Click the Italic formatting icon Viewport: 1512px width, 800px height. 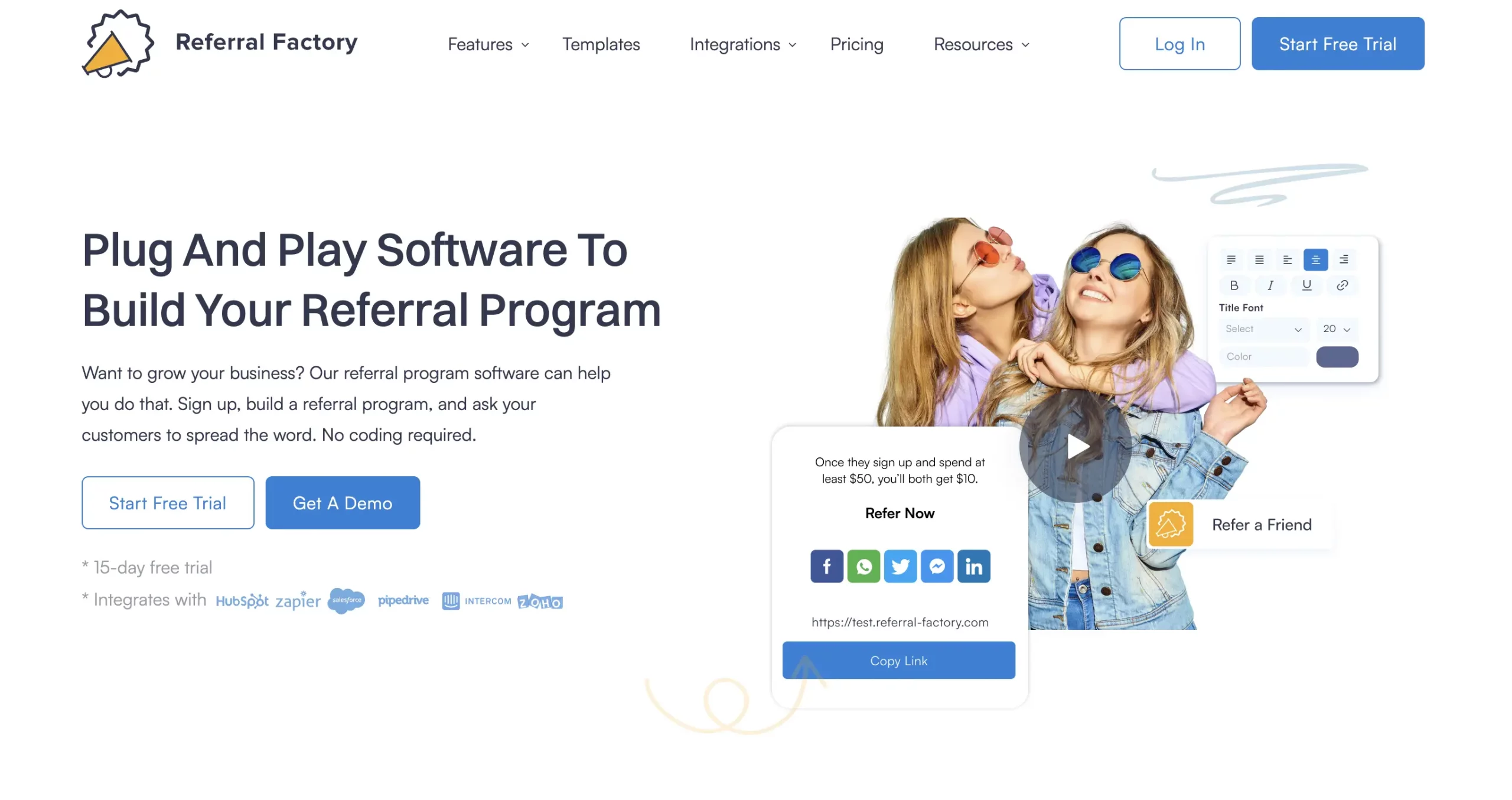click(x=1270, y=287)
